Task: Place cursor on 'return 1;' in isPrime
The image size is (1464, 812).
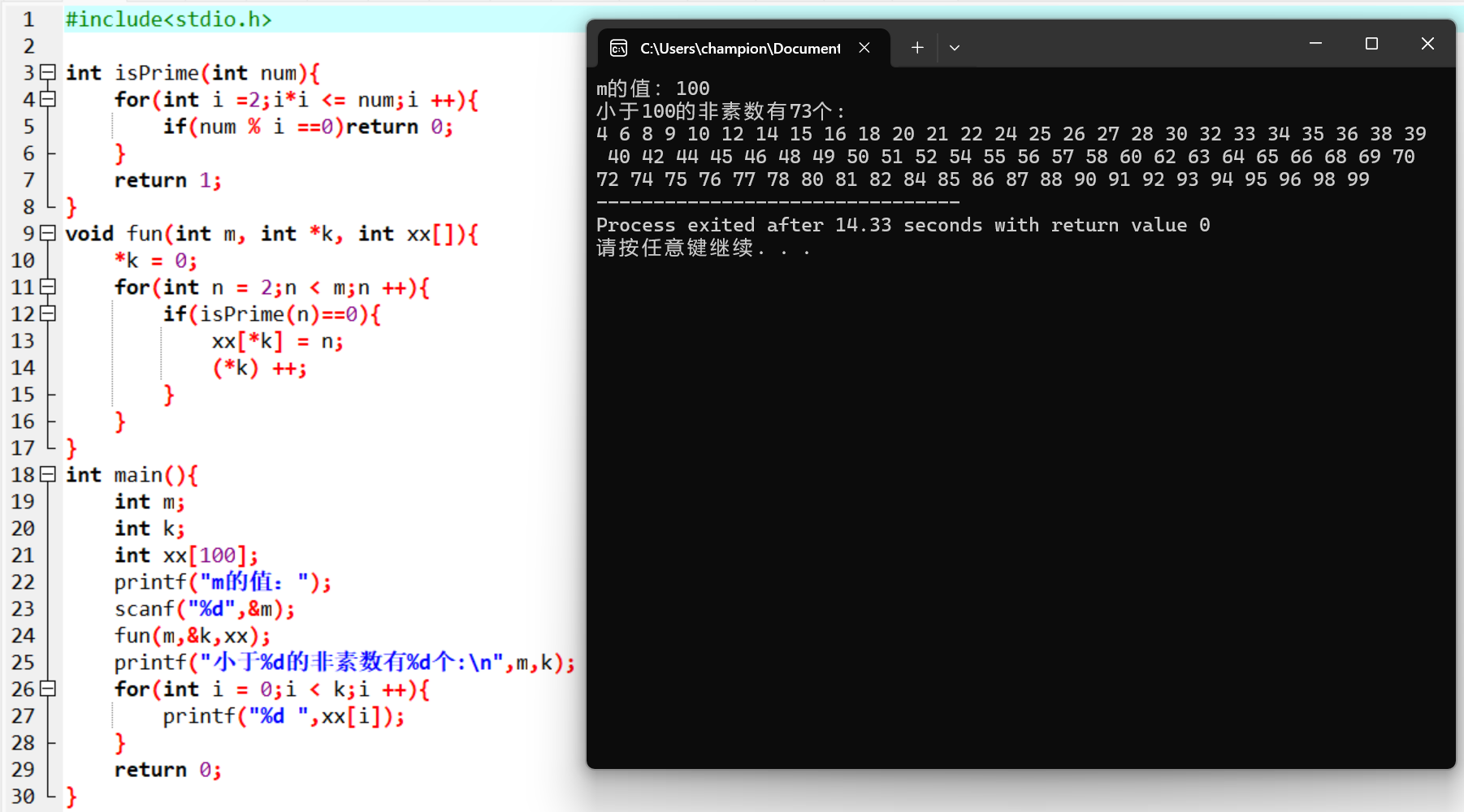Action: pos(167,179)
